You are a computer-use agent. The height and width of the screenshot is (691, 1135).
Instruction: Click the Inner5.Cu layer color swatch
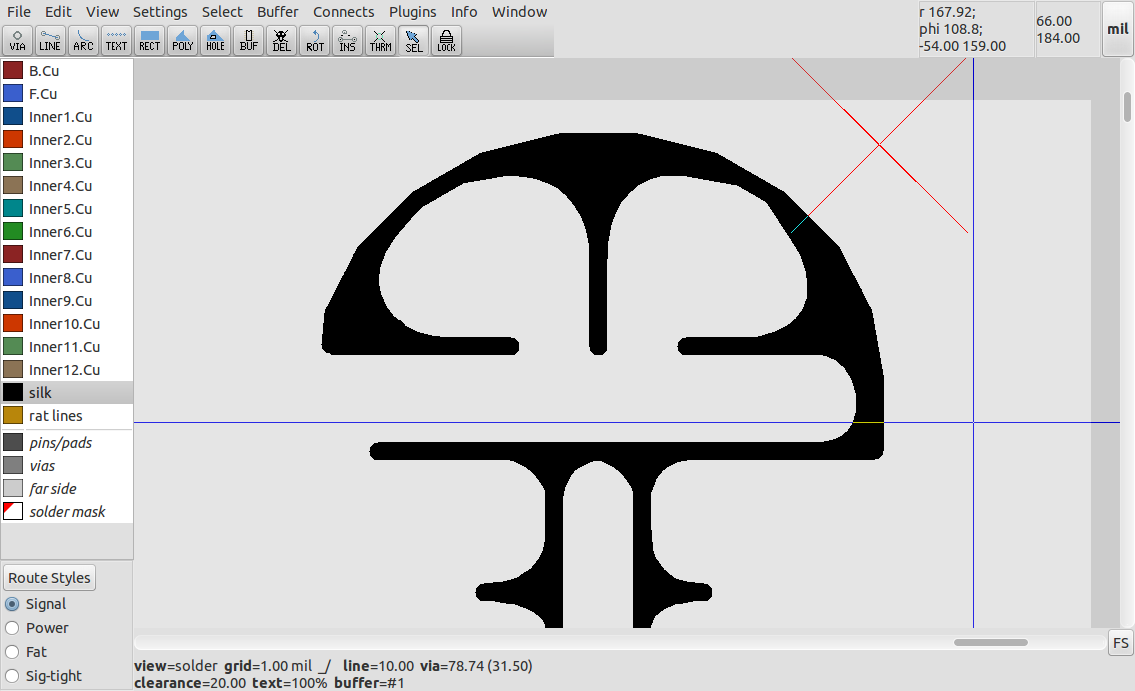[13, 208]
